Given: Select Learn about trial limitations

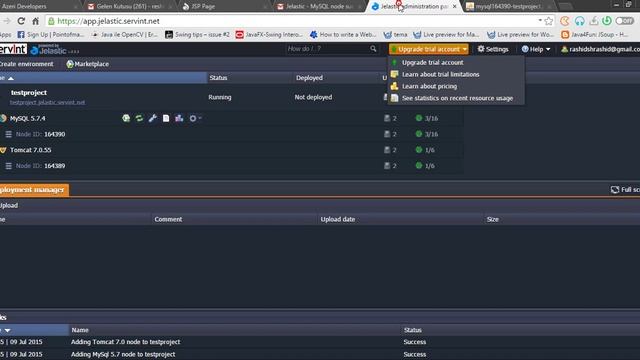Looking at the screenshot, I should click(440, 74).
